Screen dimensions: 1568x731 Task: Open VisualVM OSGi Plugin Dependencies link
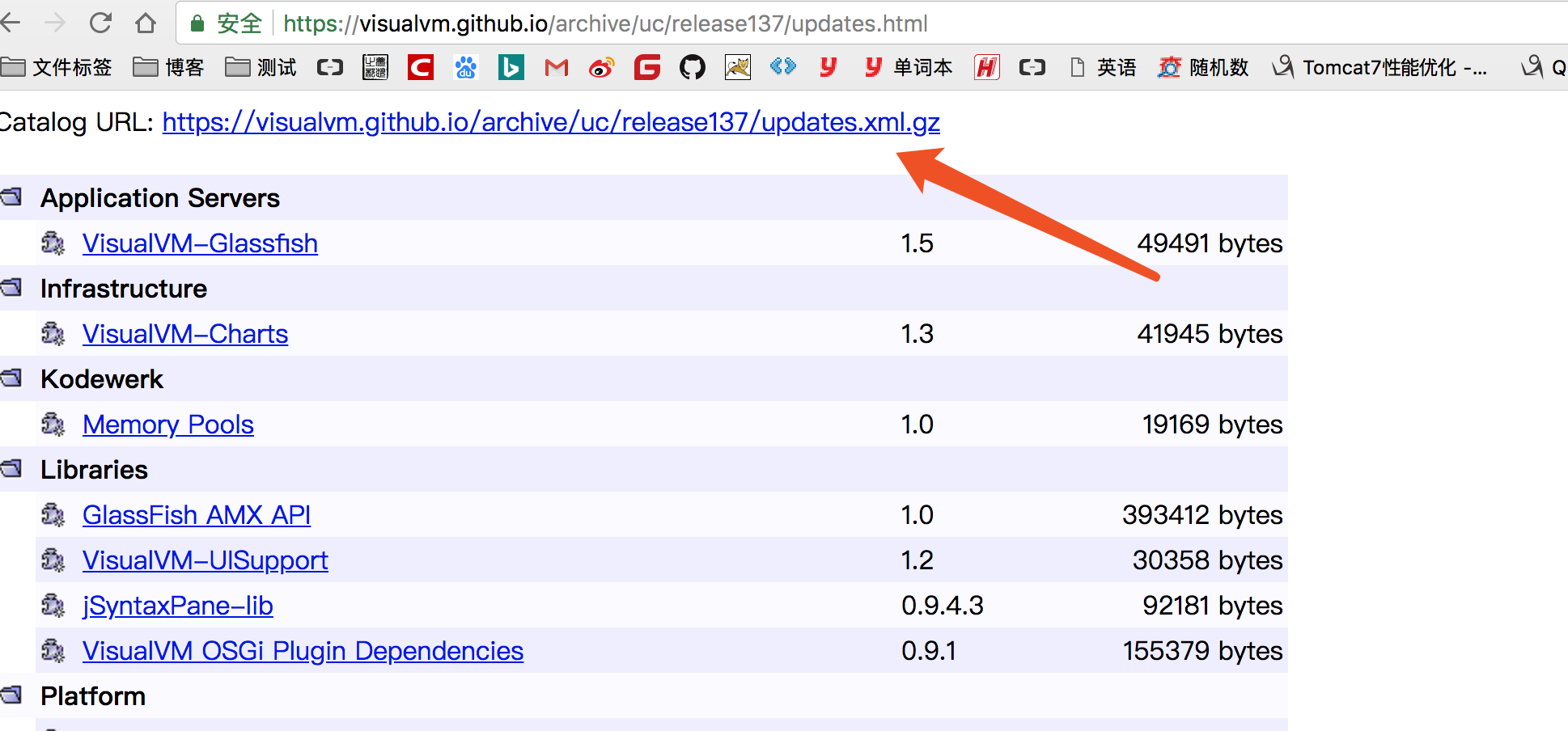303,651
